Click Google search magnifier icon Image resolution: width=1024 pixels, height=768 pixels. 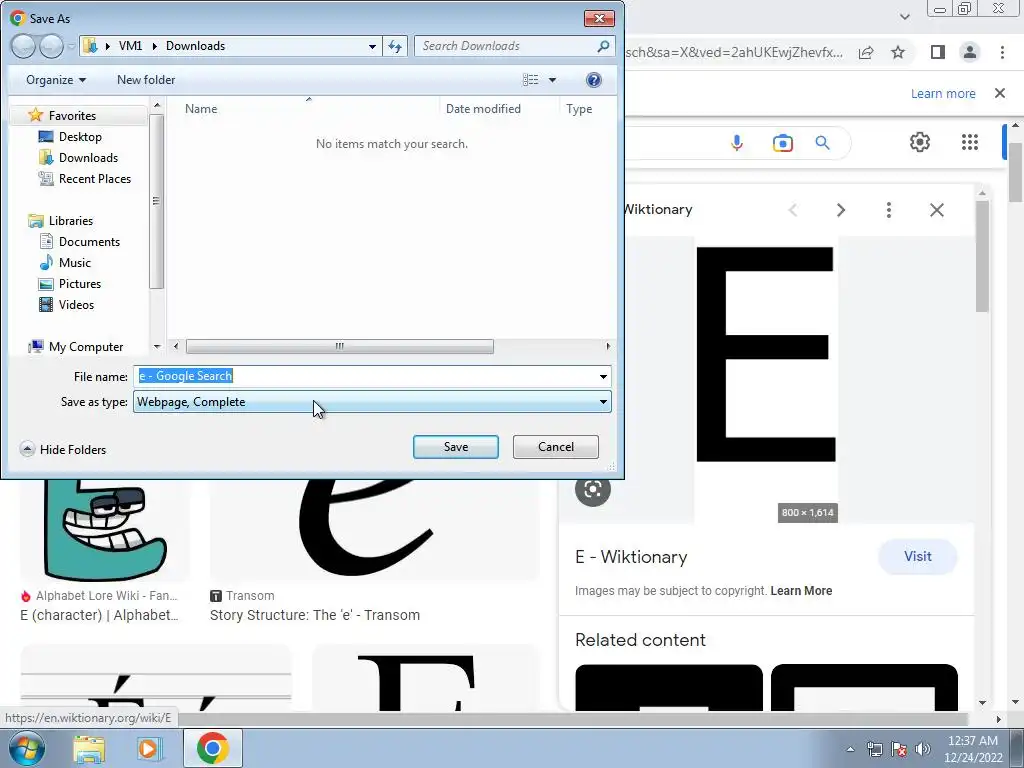click(822, 142)
